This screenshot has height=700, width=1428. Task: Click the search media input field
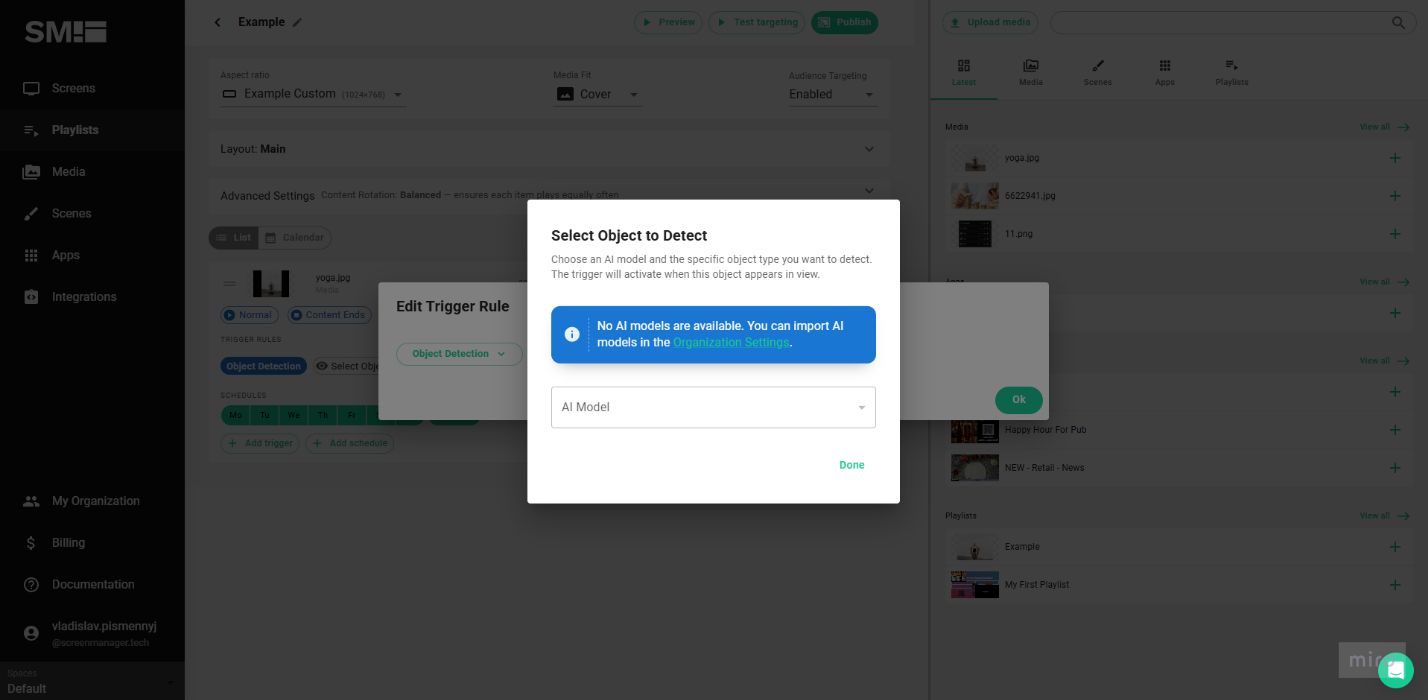(1230, 22)
